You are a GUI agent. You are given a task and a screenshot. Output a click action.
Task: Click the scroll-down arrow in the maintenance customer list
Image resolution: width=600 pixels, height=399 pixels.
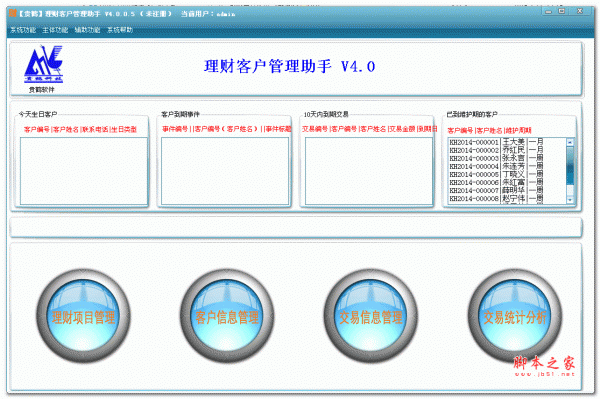pyautogui.click(x=570, y=200)
